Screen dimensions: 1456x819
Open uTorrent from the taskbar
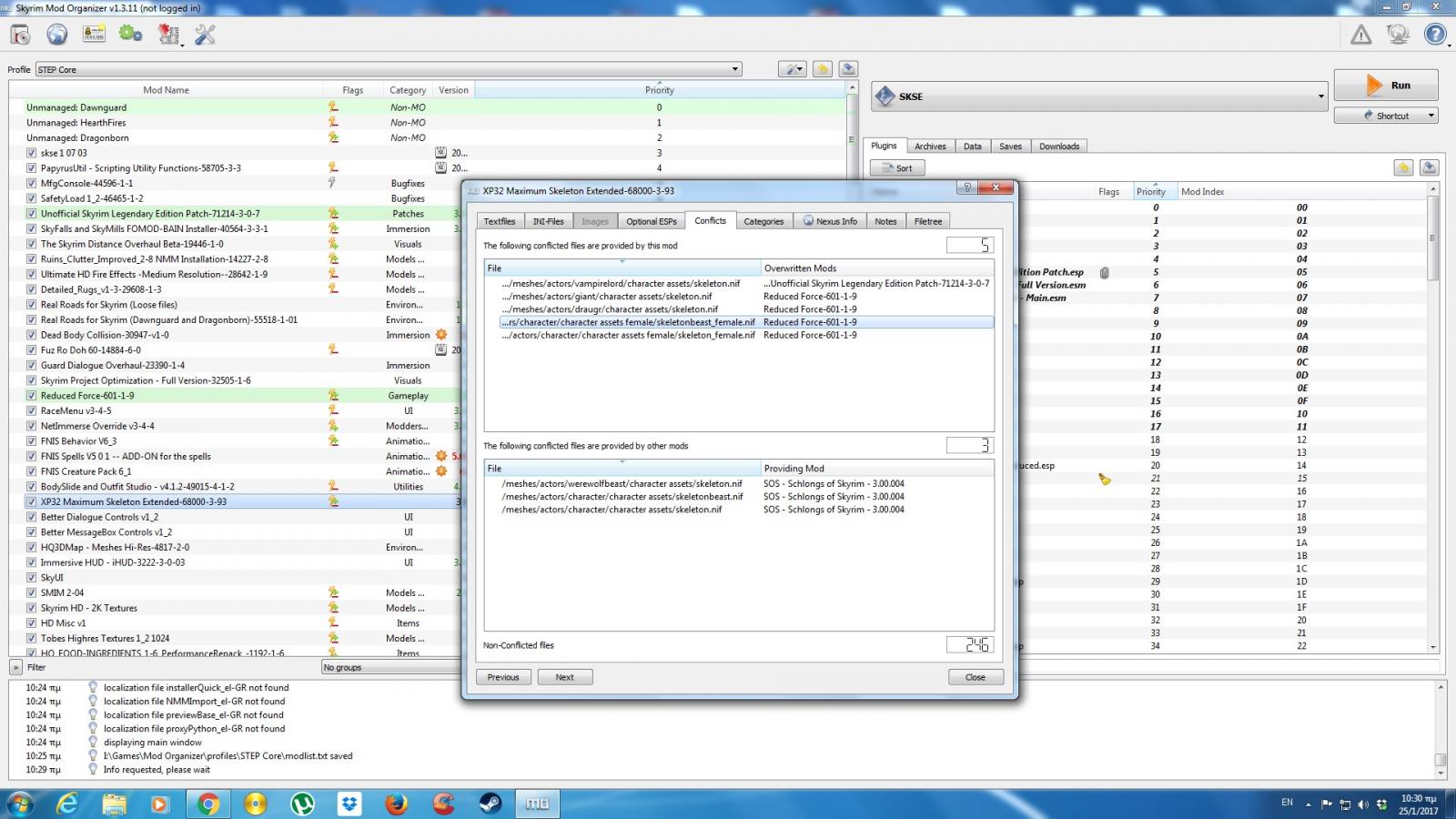(x=302, y=804)
